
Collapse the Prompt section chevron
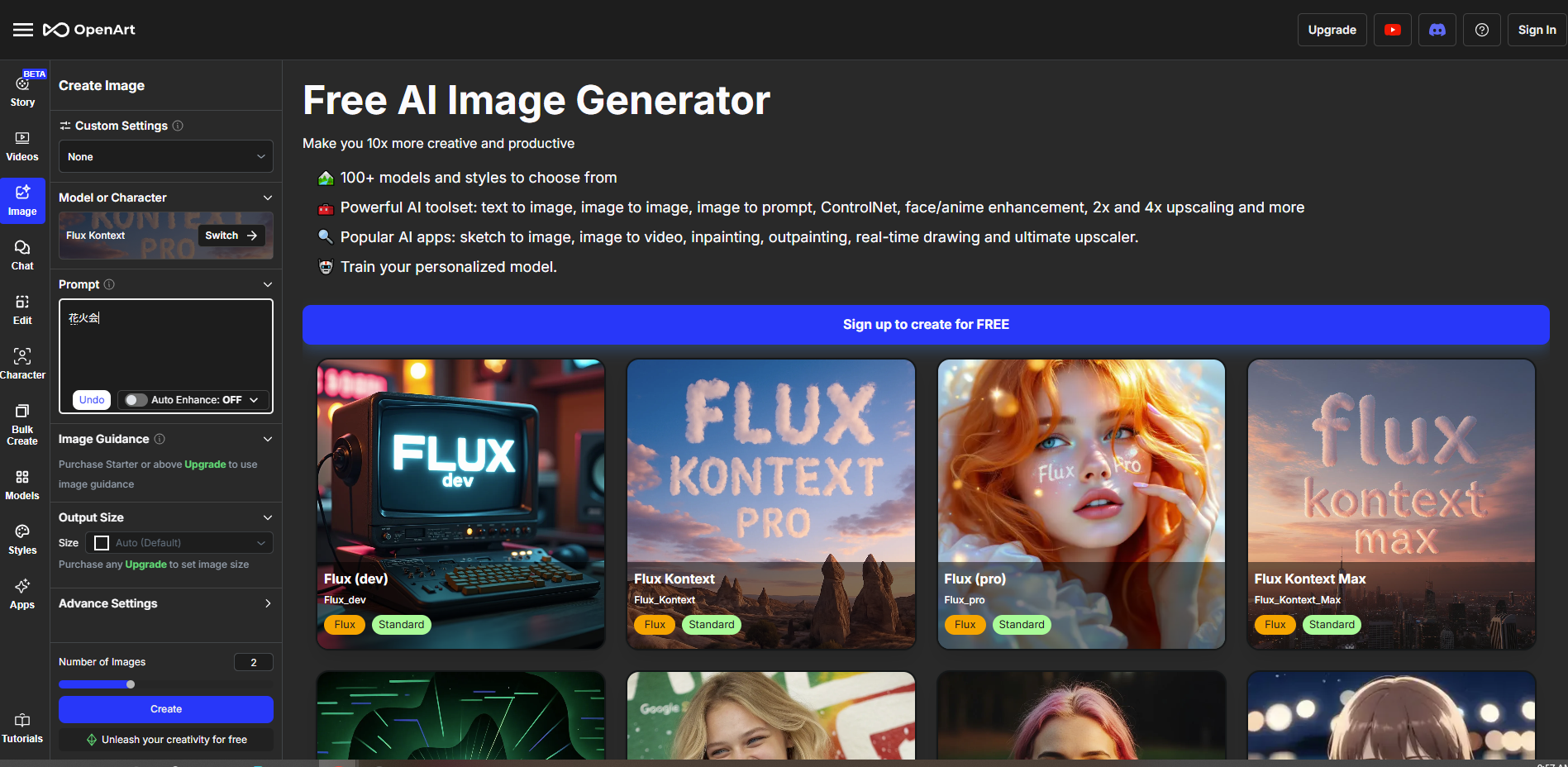(x=267, y=284)
